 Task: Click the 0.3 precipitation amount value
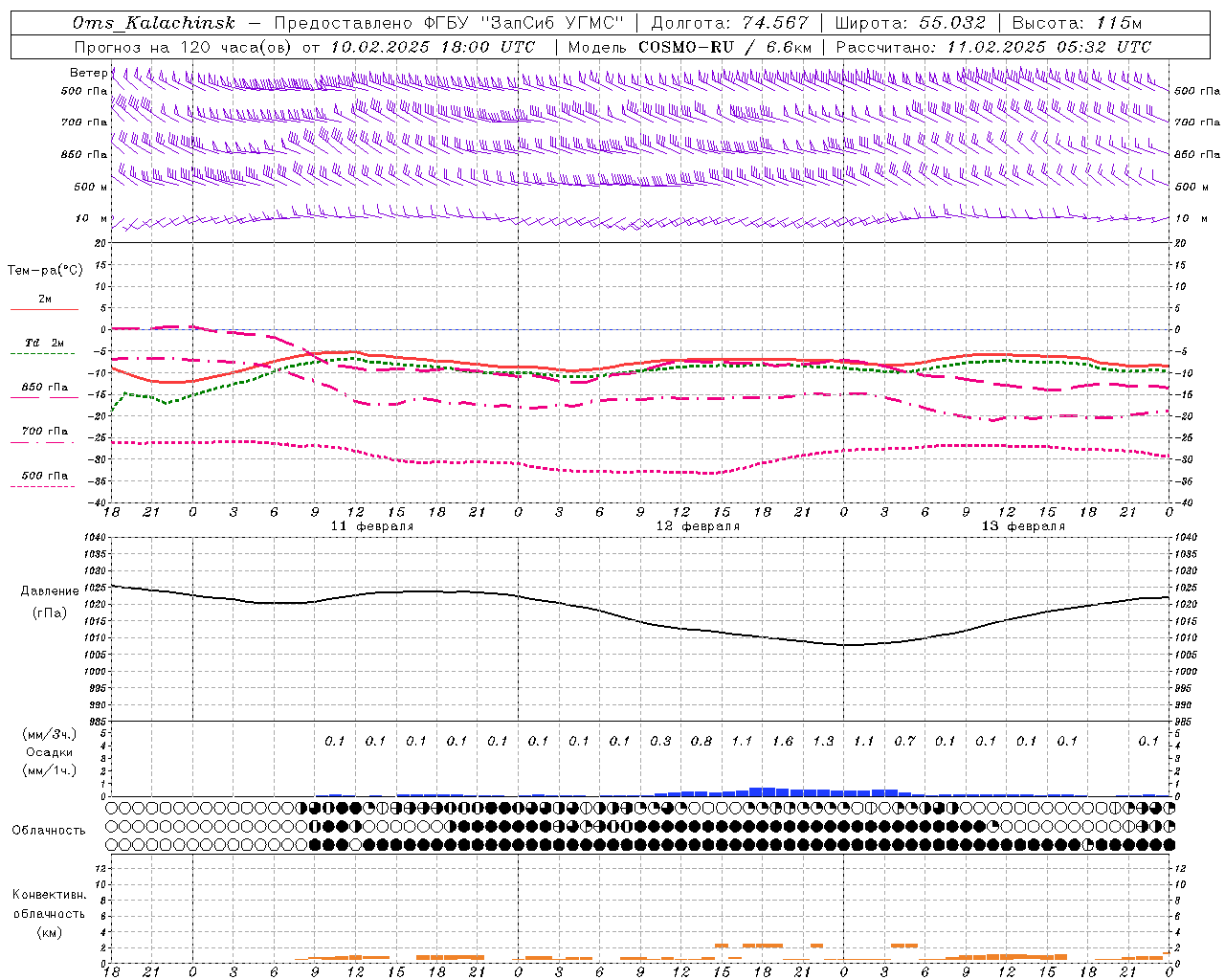pyautogui.click(x=660, y=741)
